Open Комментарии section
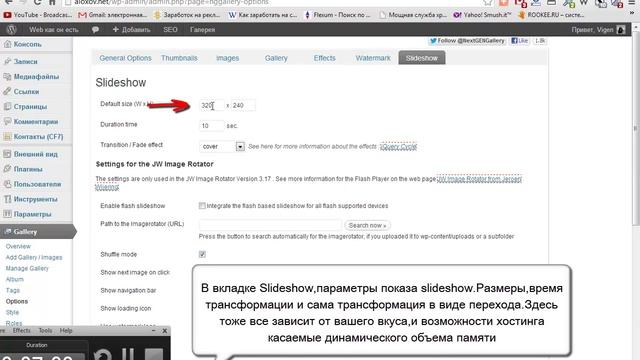 [x=36, y=122]
